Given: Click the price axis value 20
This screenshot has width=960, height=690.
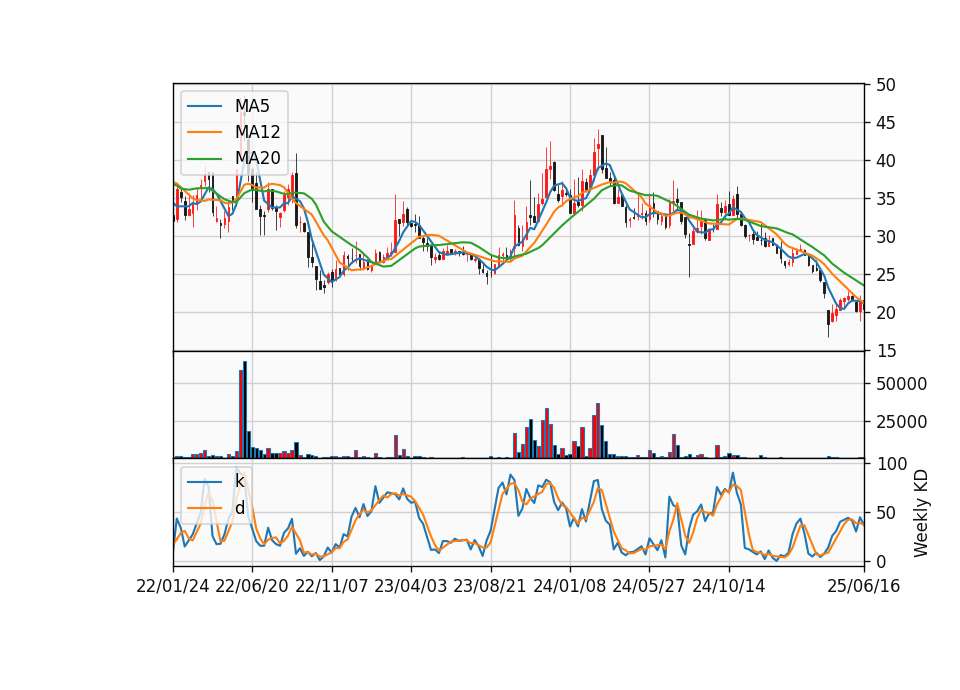Looking at the screenshot, I should point(886,313).
